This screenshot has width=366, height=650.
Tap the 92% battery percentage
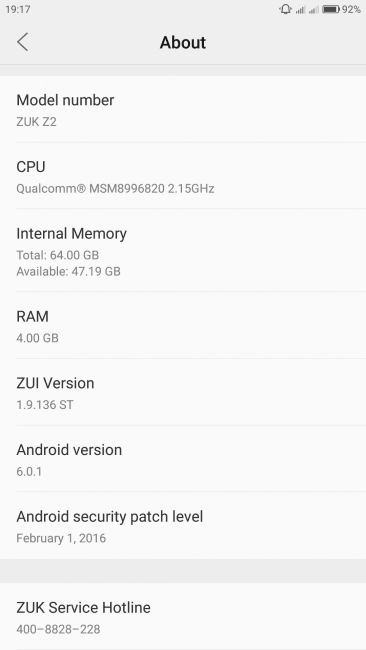[351, 9]
